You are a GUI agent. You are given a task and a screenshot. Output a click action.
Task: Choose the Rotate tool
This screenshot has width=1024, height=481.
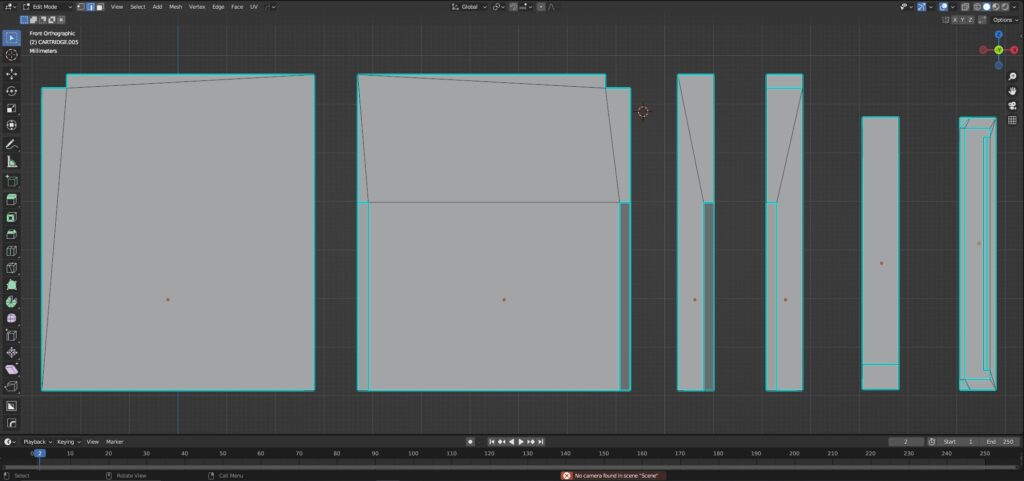point(12,91)
